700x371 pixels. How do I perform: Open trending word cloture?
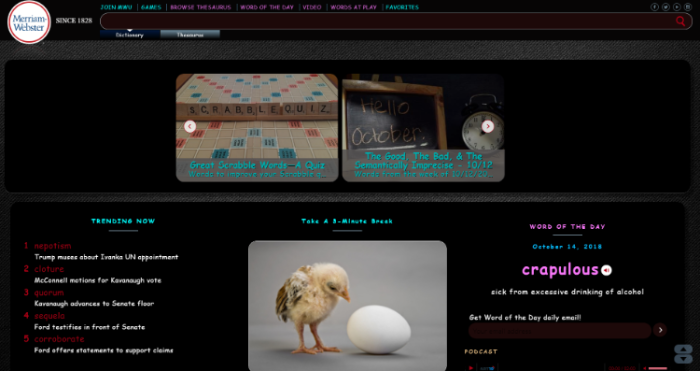click(49, 269)
